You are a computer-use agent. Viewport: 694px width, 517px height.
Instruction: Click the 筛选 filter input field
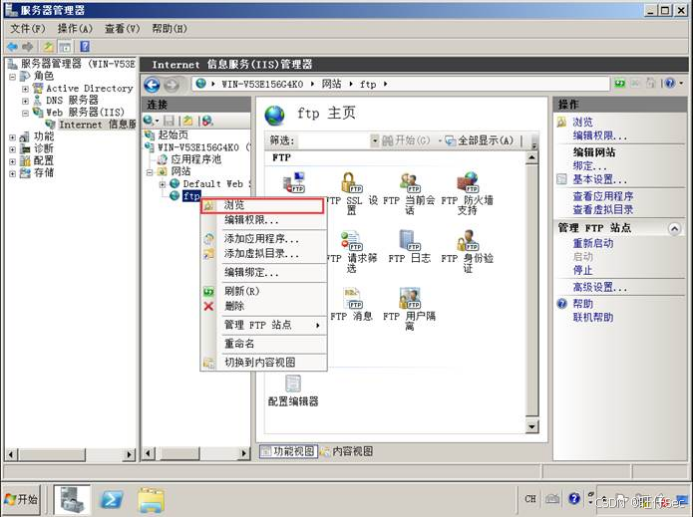[x=334, y=141]
